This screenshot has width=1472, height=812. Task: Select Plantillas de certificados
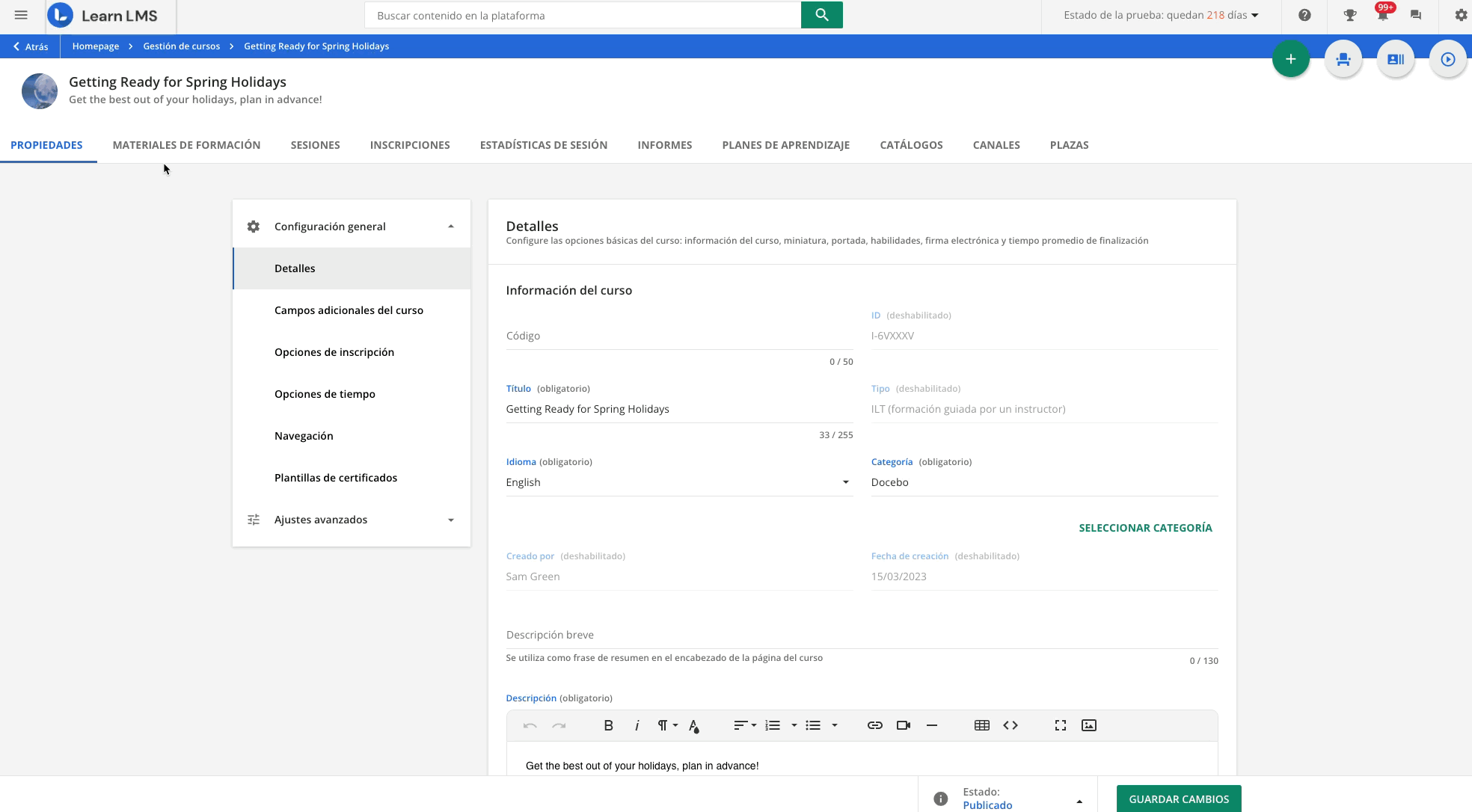(x=352, y=478)
